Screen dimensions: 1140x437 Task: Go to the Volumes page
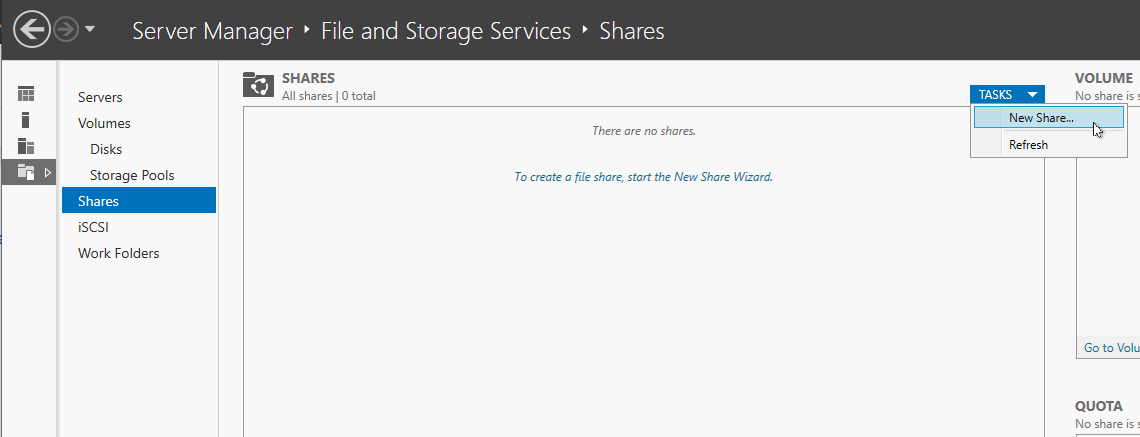(104, 123)
